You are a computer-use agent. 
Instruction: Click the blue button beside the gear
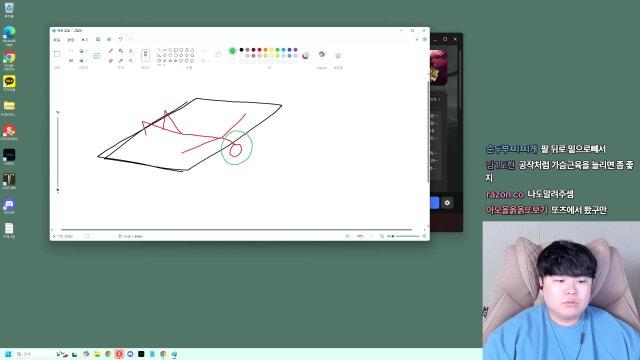coord(435,203)
